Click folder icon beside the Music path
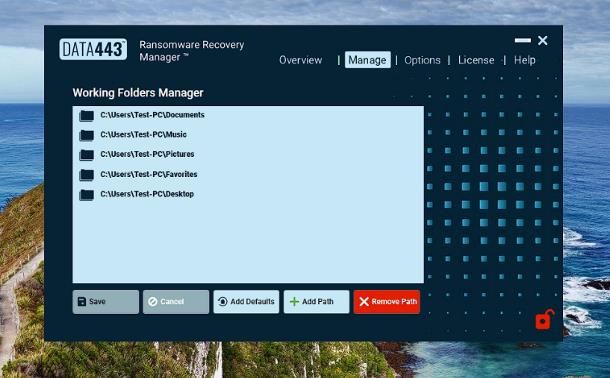 pyautogui.click(x=86, y=135)
